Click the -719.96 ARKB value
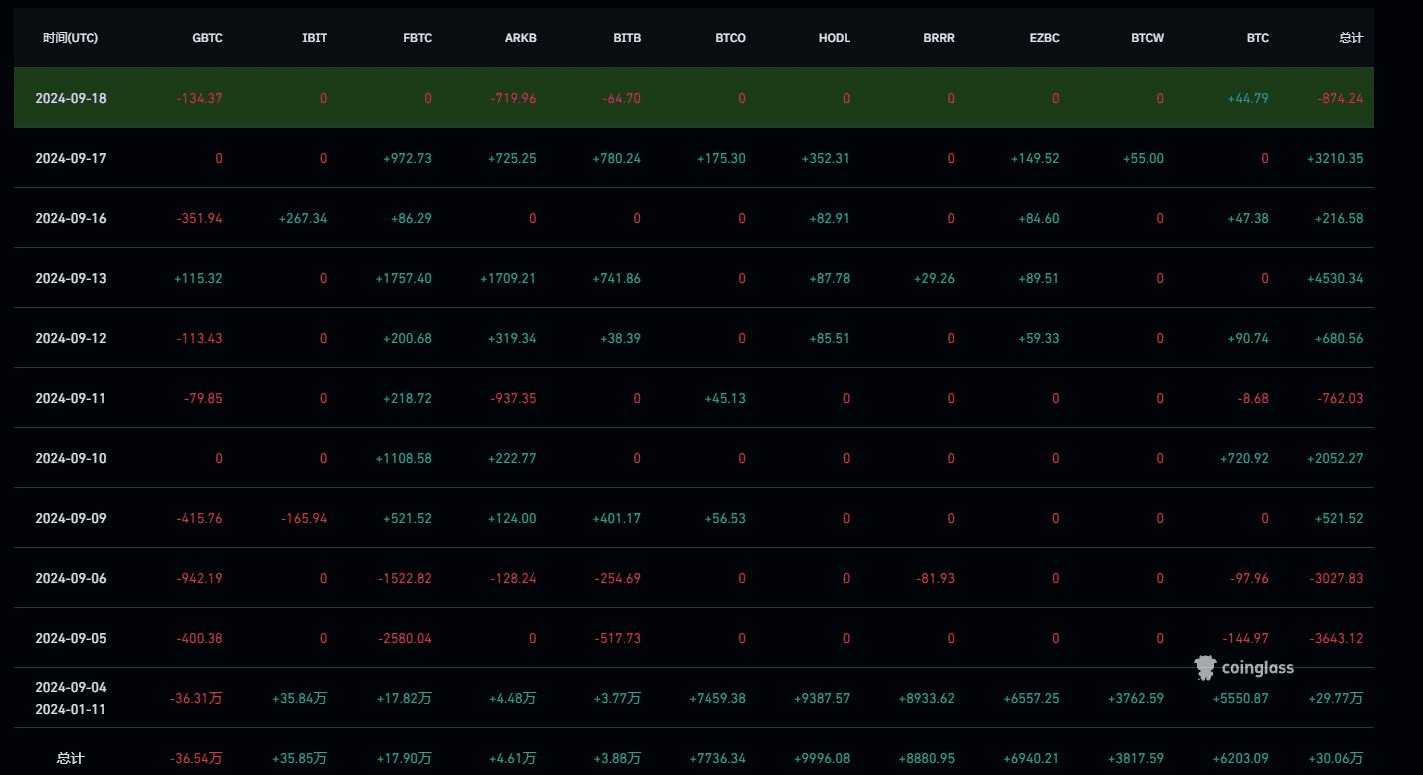 pos(513,98)
